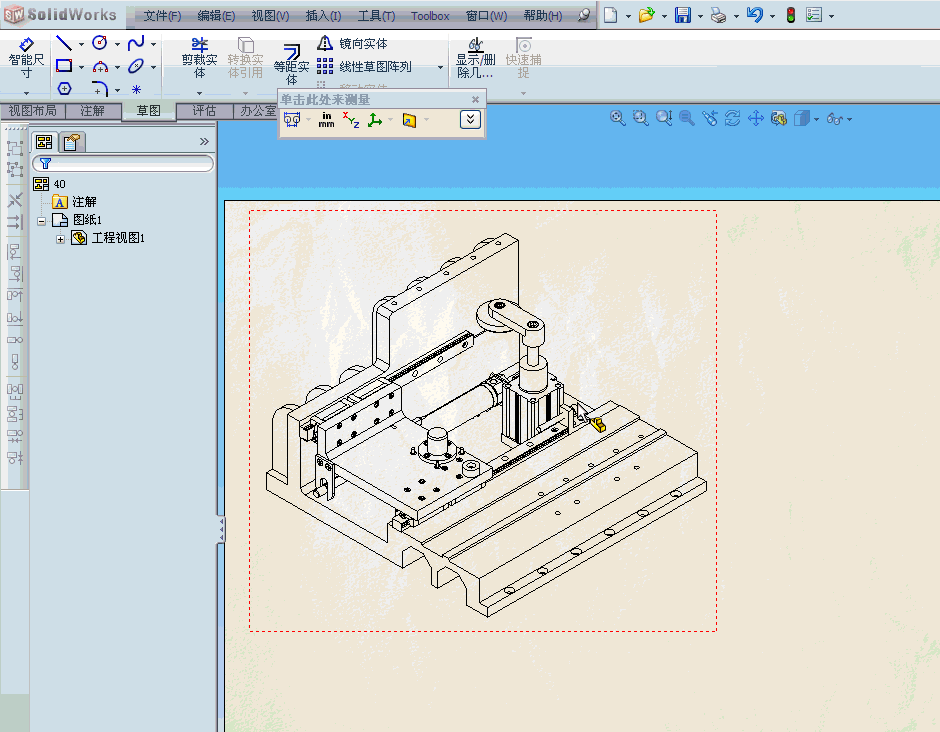
Task: Switch to the 视图布局 tab
Action: [32, 111]
